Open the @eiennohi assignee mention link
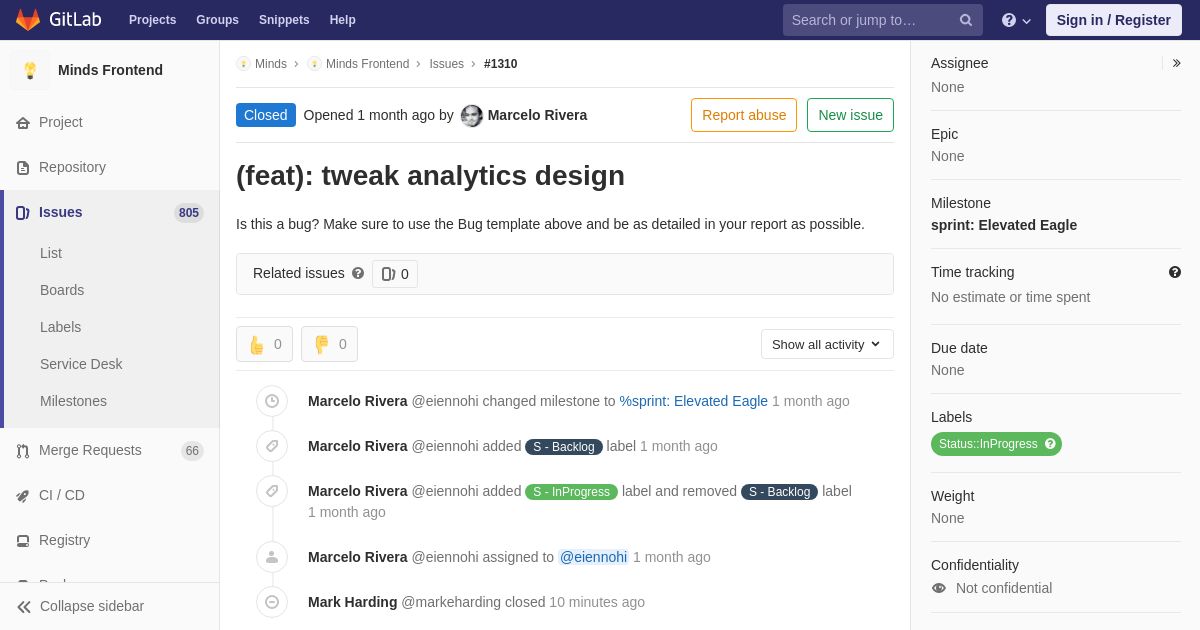The image size is (1200, 630). click(593, 557)
